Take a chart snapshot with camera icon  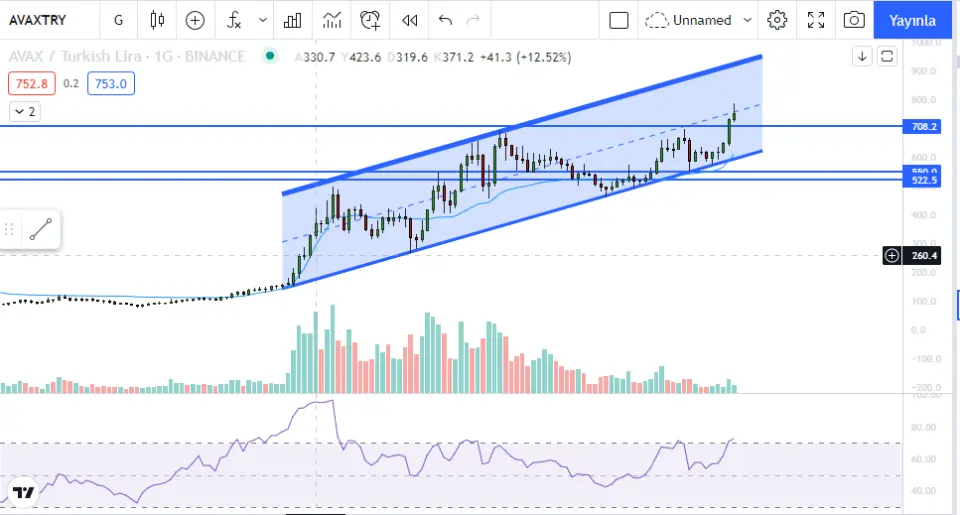(x=854, y=20)
